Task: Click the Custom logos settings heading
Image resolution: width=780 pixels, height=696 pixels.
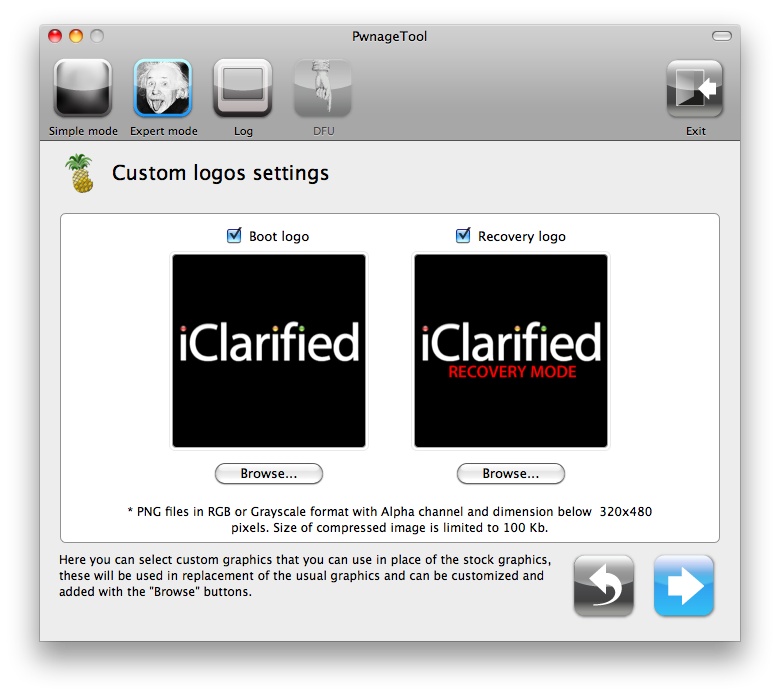Action: 220,173
